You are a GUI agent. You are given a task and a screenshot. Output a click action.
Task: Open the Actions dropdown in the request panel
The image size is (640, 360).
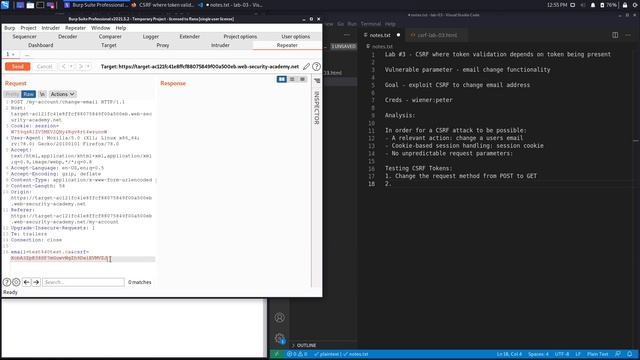62,94
